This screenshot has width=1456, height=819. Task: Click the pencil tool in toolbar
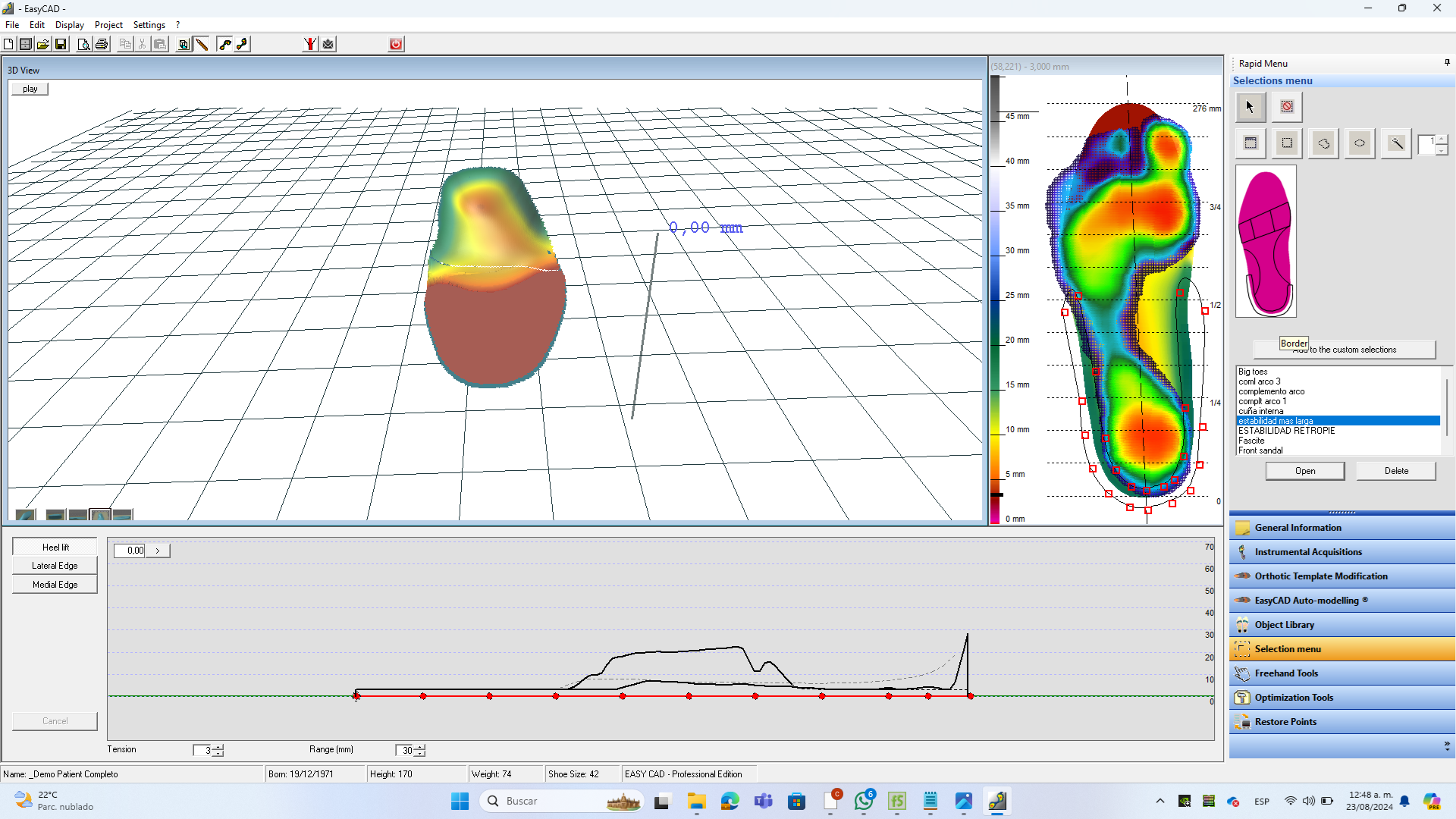point(202,44)
